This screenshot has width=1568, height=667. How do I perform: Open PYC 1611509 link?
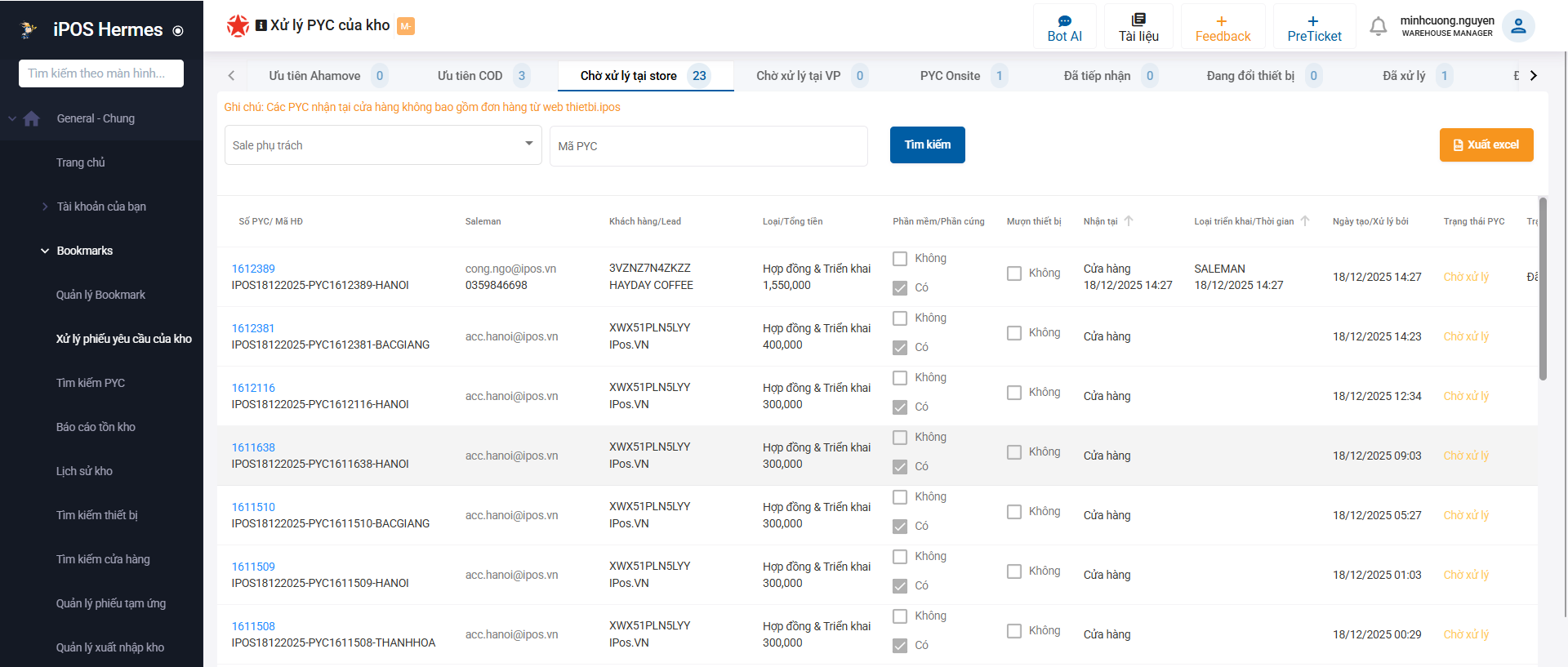[x=253, y=567]
